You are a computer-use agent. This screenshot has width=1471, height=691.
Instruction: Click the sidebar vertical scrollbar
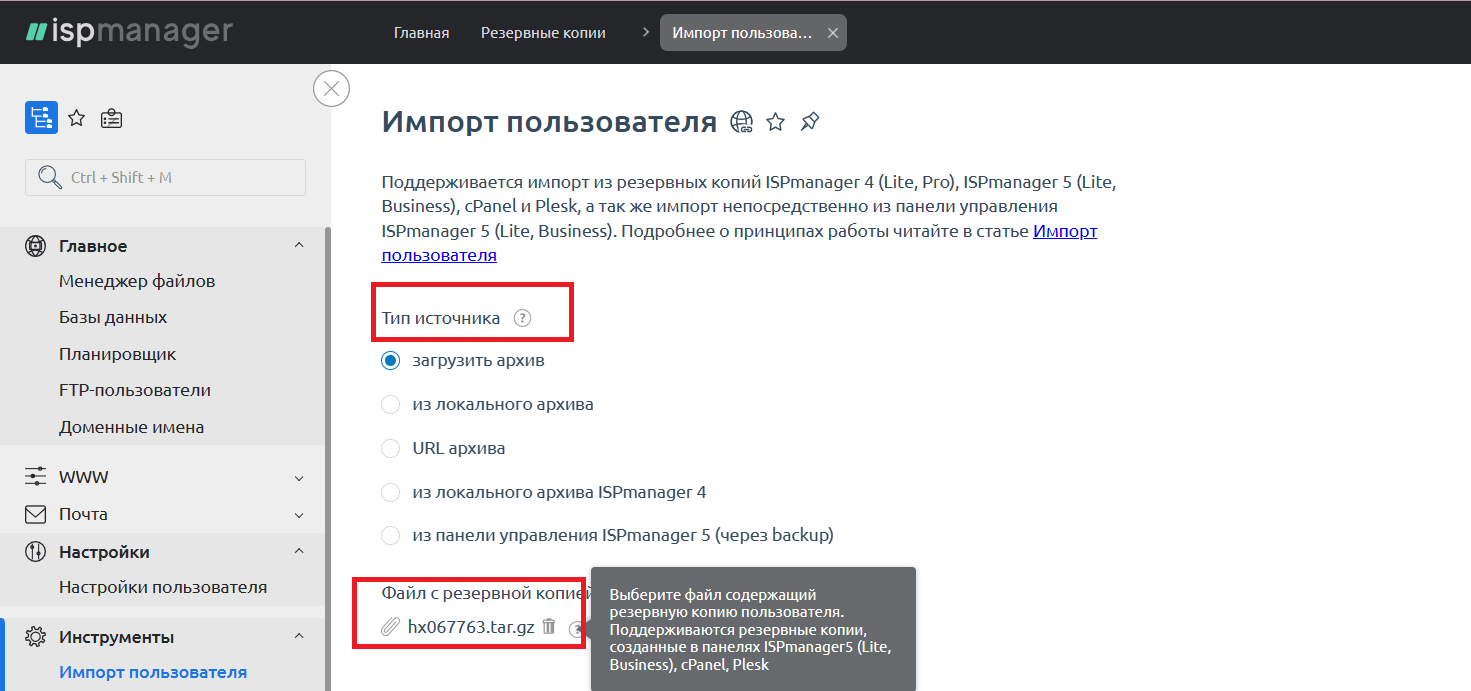[x=327, y=458]
